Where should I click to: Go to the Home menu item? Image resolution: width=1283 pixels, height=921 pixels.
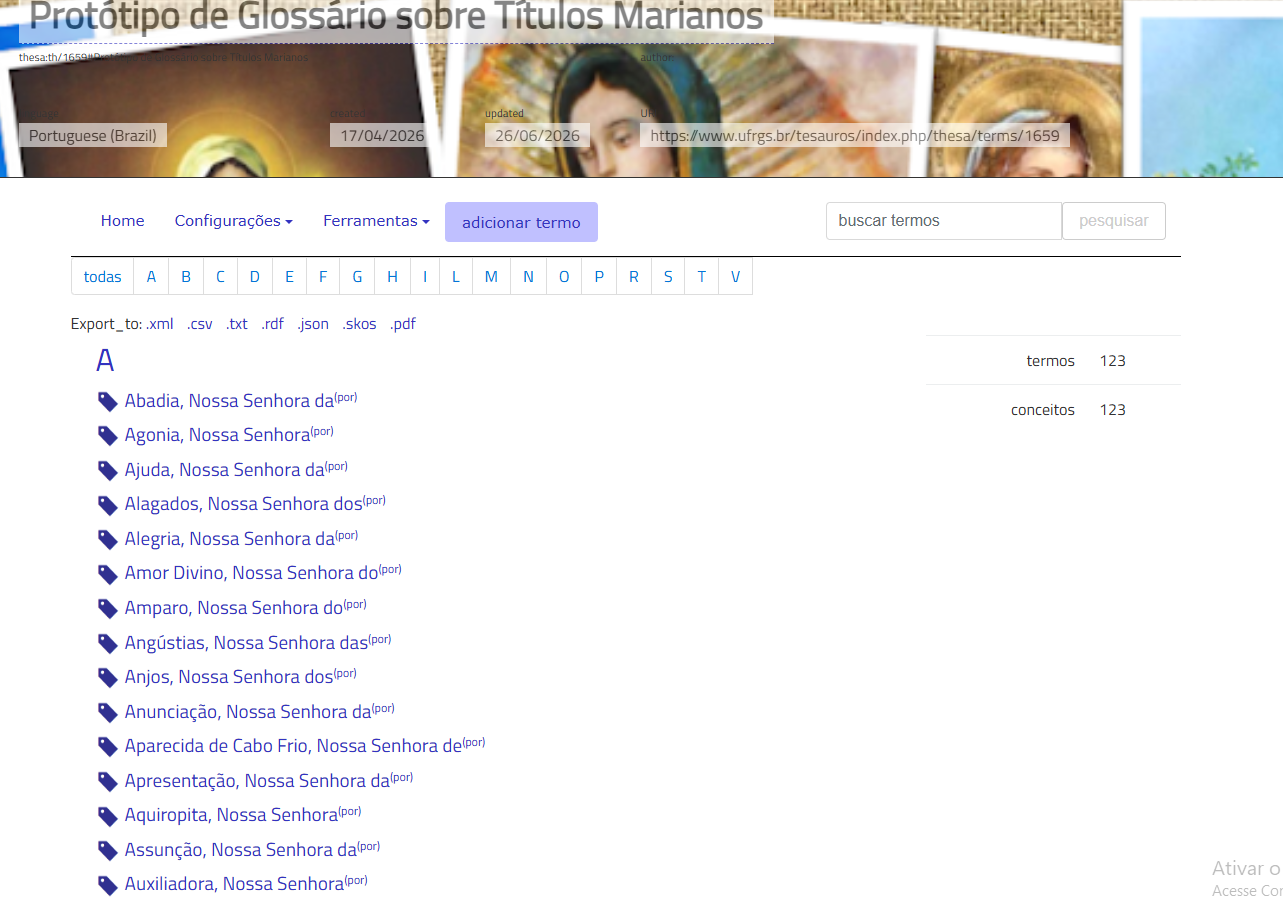click(122, 221)
